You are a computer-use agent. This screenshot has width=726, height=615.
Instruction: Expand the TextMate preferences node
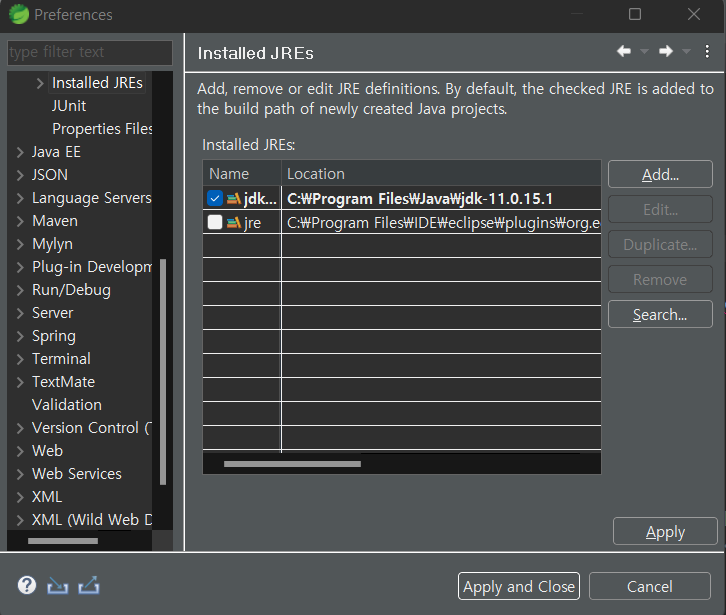click(x=20, y=382)
